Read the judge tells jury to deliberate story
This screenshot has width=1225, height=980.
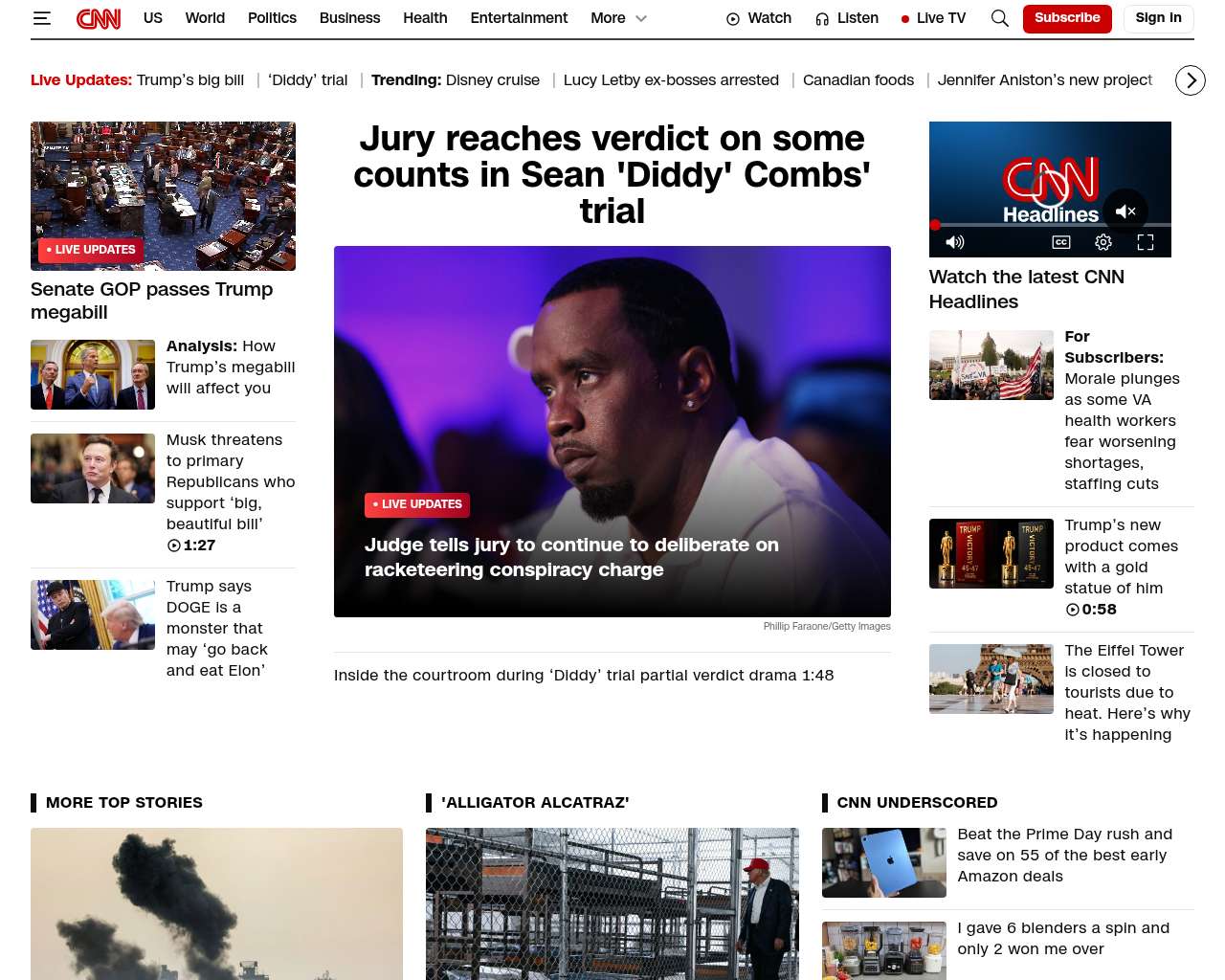571,557
